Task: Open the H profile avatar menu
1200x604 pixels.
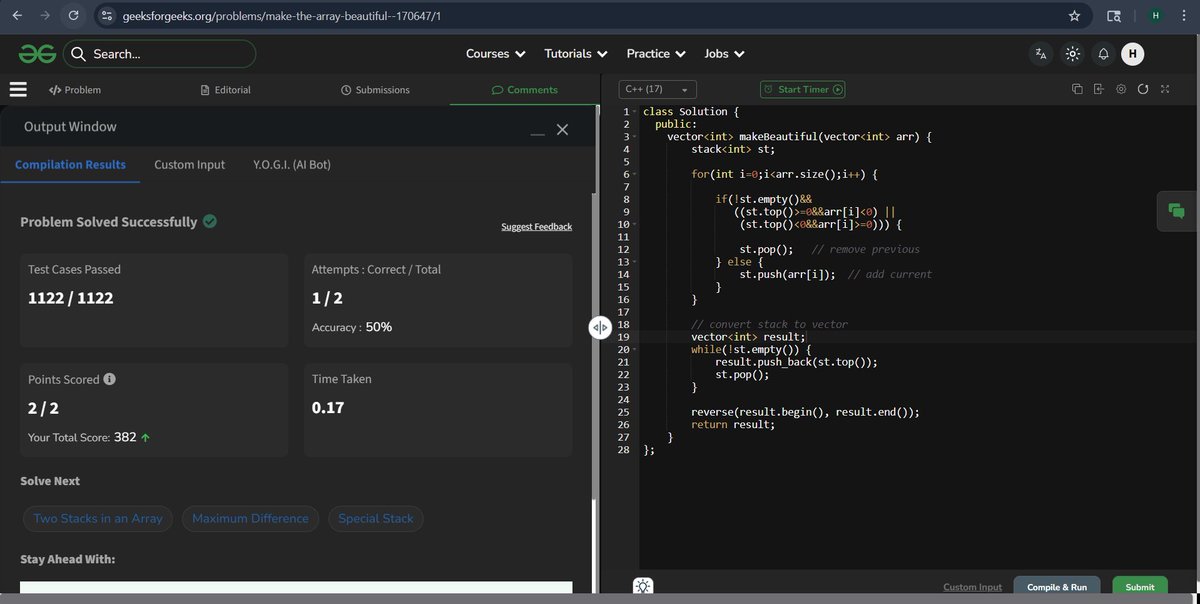Action: [x=1133, y=54]
